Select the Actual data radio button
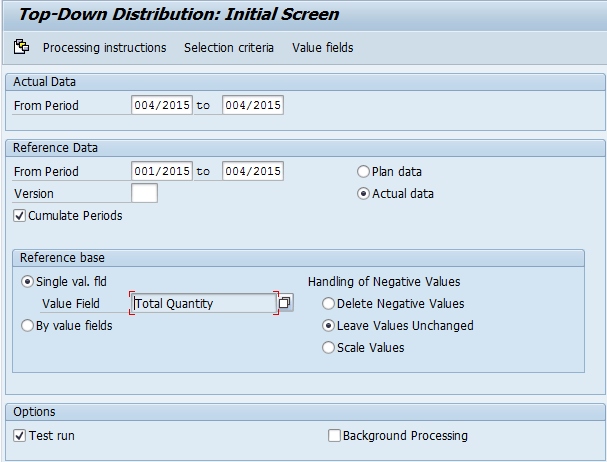This screenshot has width=607, height=462. click(364, 194)
